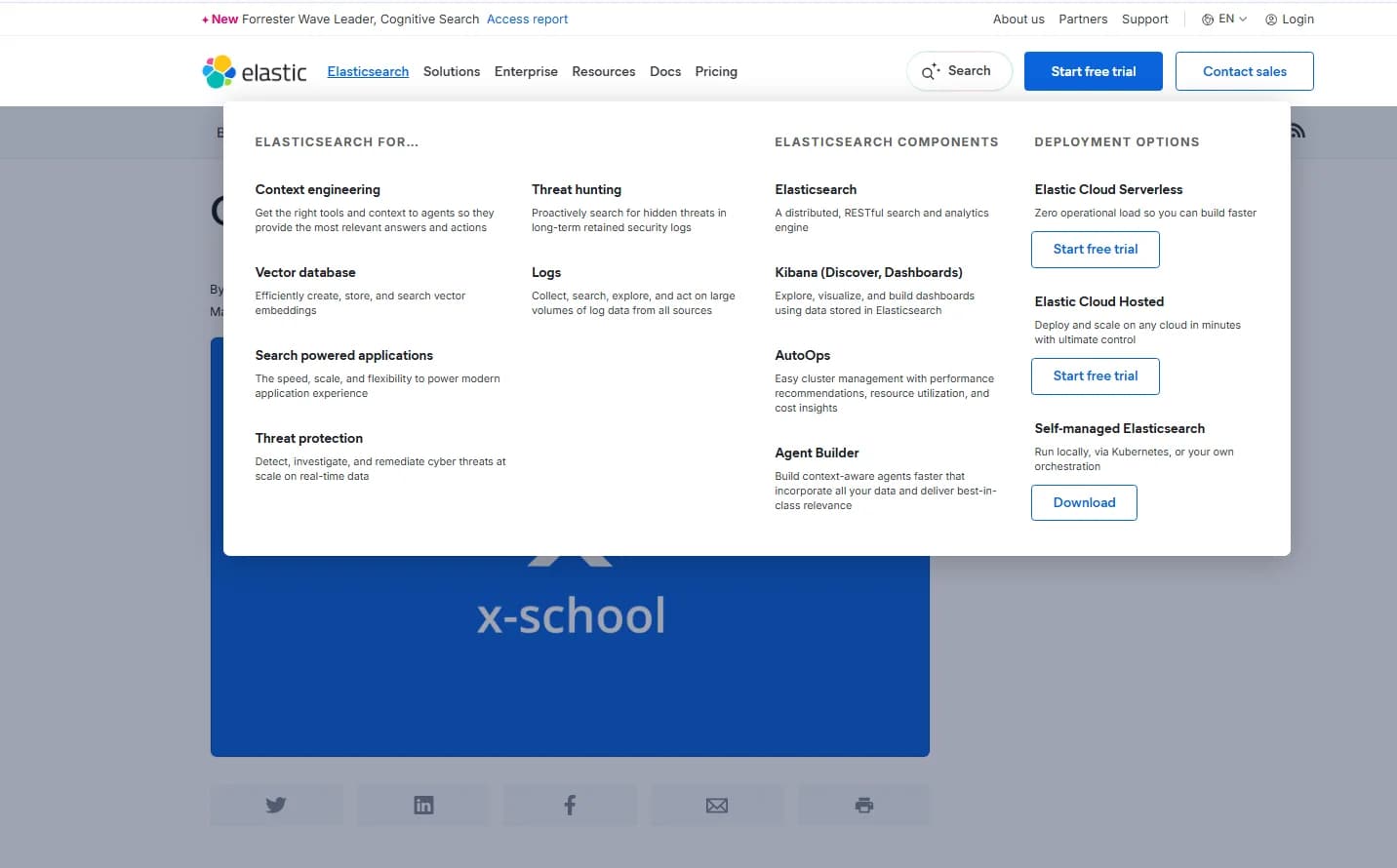Open the Solutions menu
This screenshot has width=1397, height=868.
pyautogui.click(x=452, y=71)
